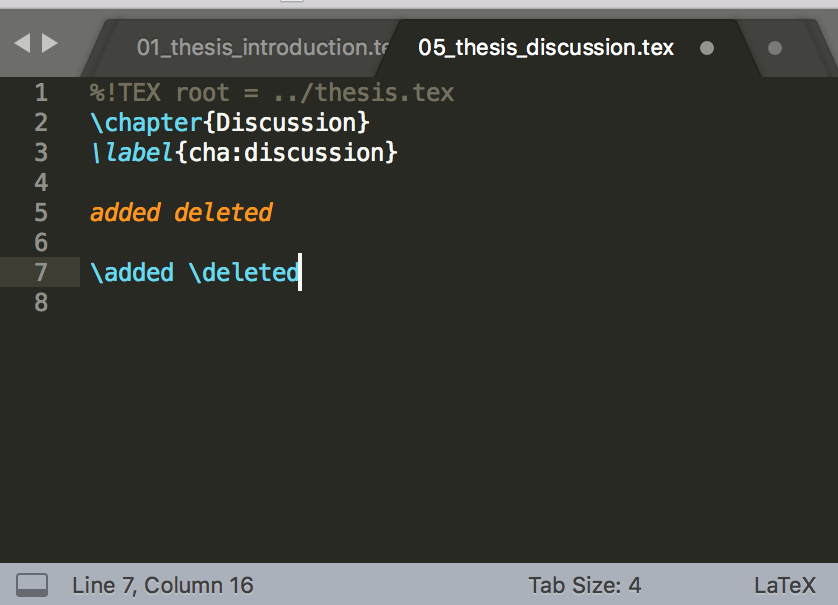Click unsaved dot on 05_thesis_discussion.tex tab

pyautogui.click(x=707, y=48)
